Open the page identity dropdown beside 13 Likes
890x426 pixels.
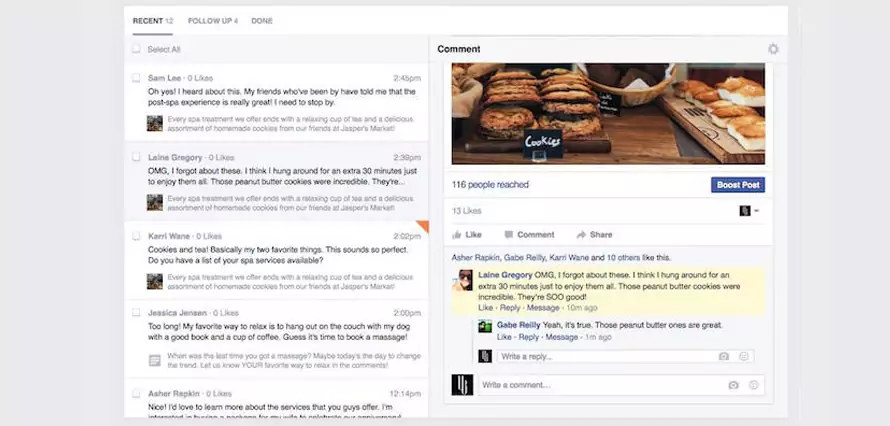coord(749,211)
